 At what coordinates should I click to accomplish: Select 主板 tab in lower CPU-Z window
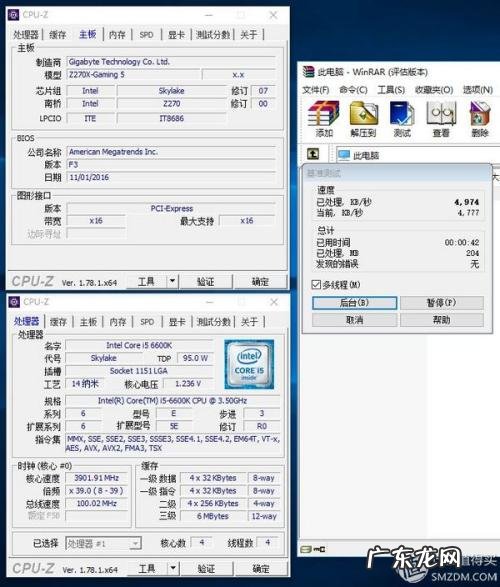(x=88, y=322)
